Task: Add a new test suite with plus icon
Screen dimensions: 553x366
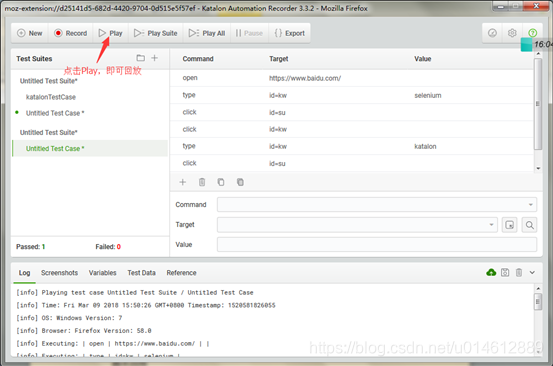Action: point(154,58)
